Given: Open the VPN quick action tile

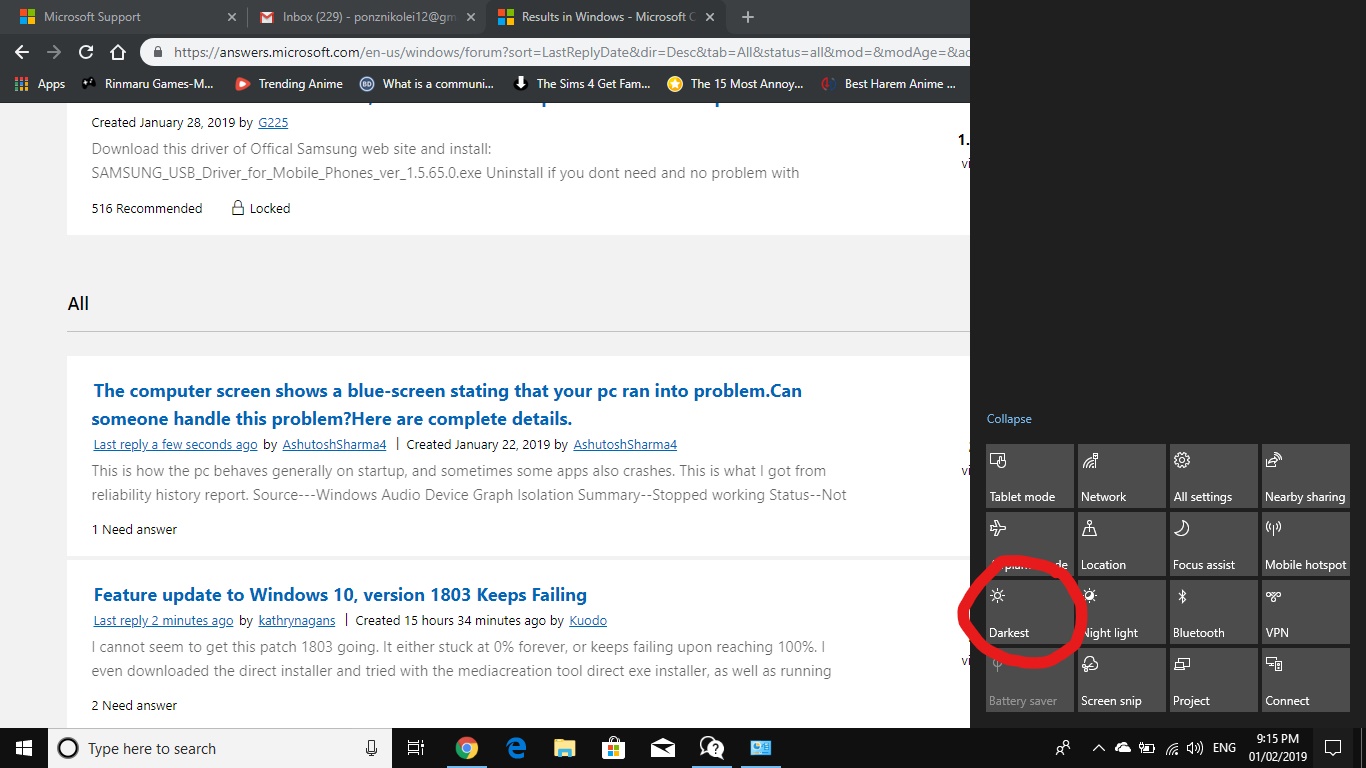Looking at the screenshot, I should 1306,612.
